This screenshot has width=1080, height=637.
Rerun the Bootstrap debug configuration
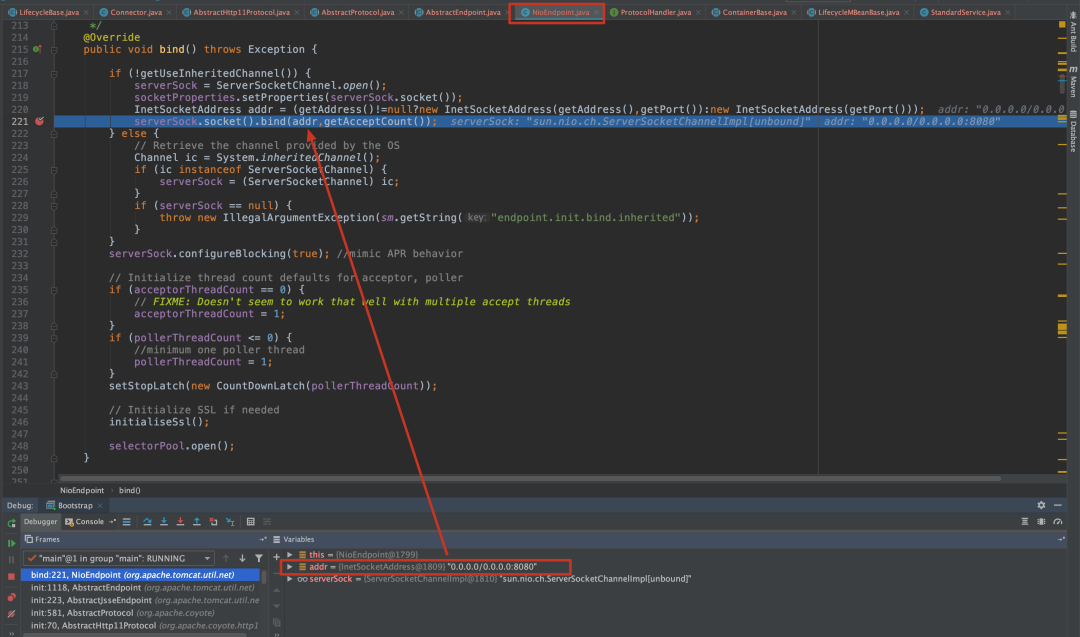(x=11, y=523)
